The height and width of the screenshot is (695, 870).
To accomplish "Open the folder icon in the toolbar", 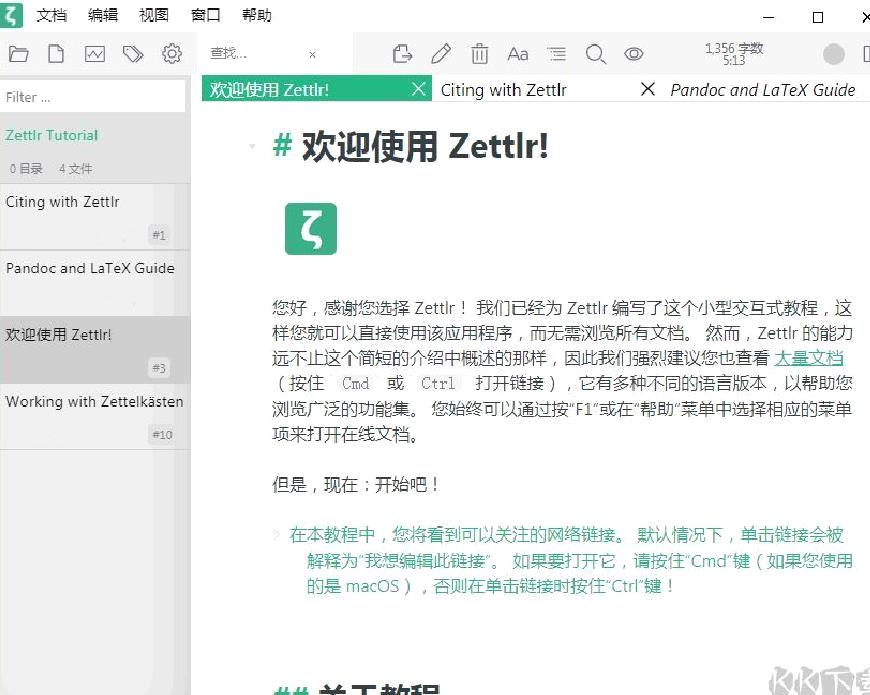I will (x=18, y=54).
